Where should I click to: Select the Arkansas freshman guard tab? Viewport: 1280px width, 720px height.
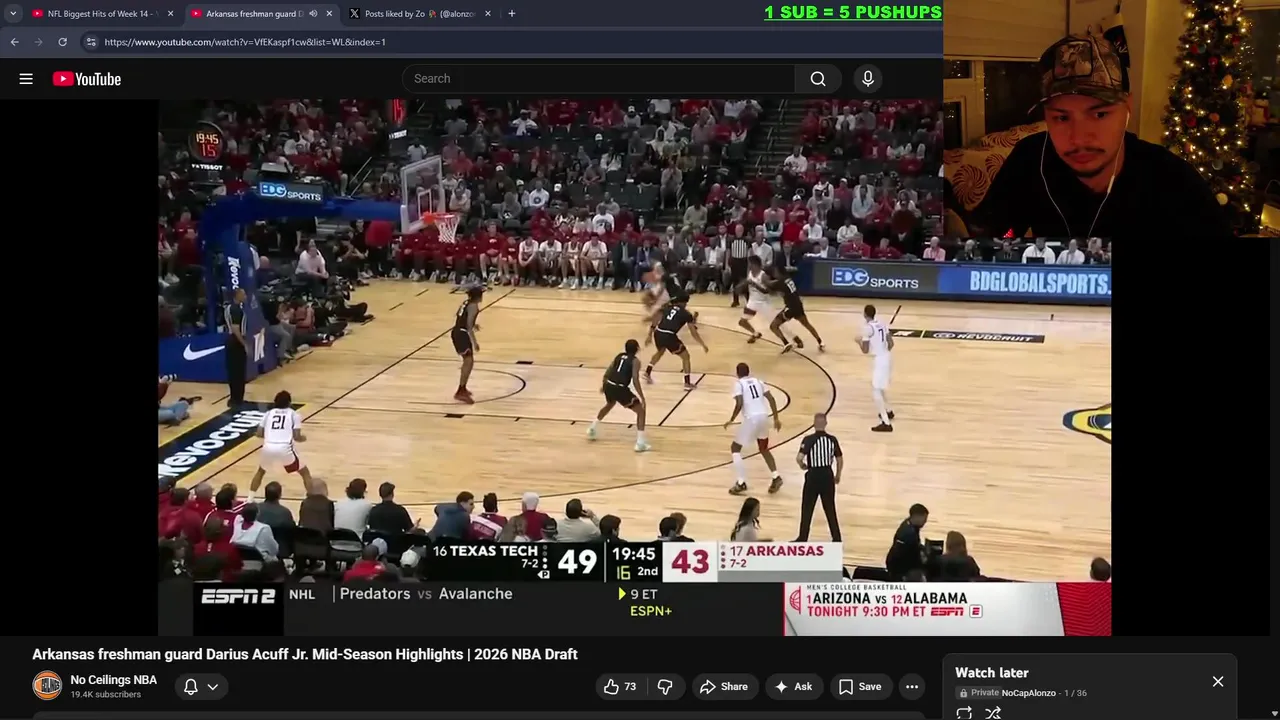coord(254,14)
